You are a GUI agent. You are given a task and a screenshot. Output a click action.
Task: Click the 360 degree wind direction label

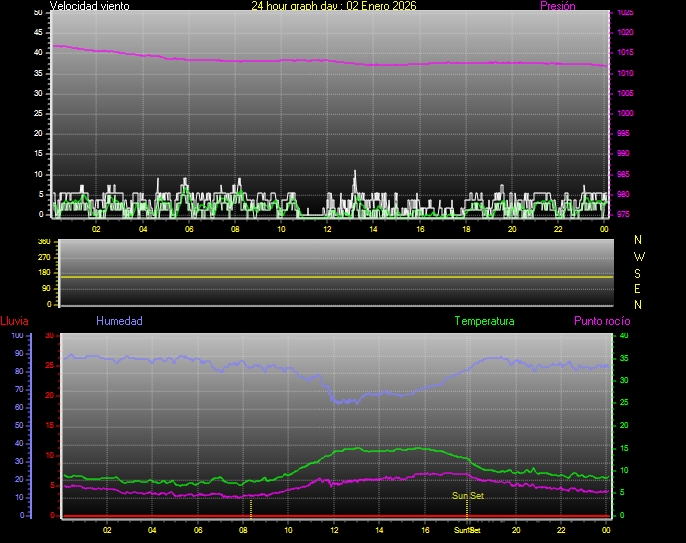[x=43, y=242]
